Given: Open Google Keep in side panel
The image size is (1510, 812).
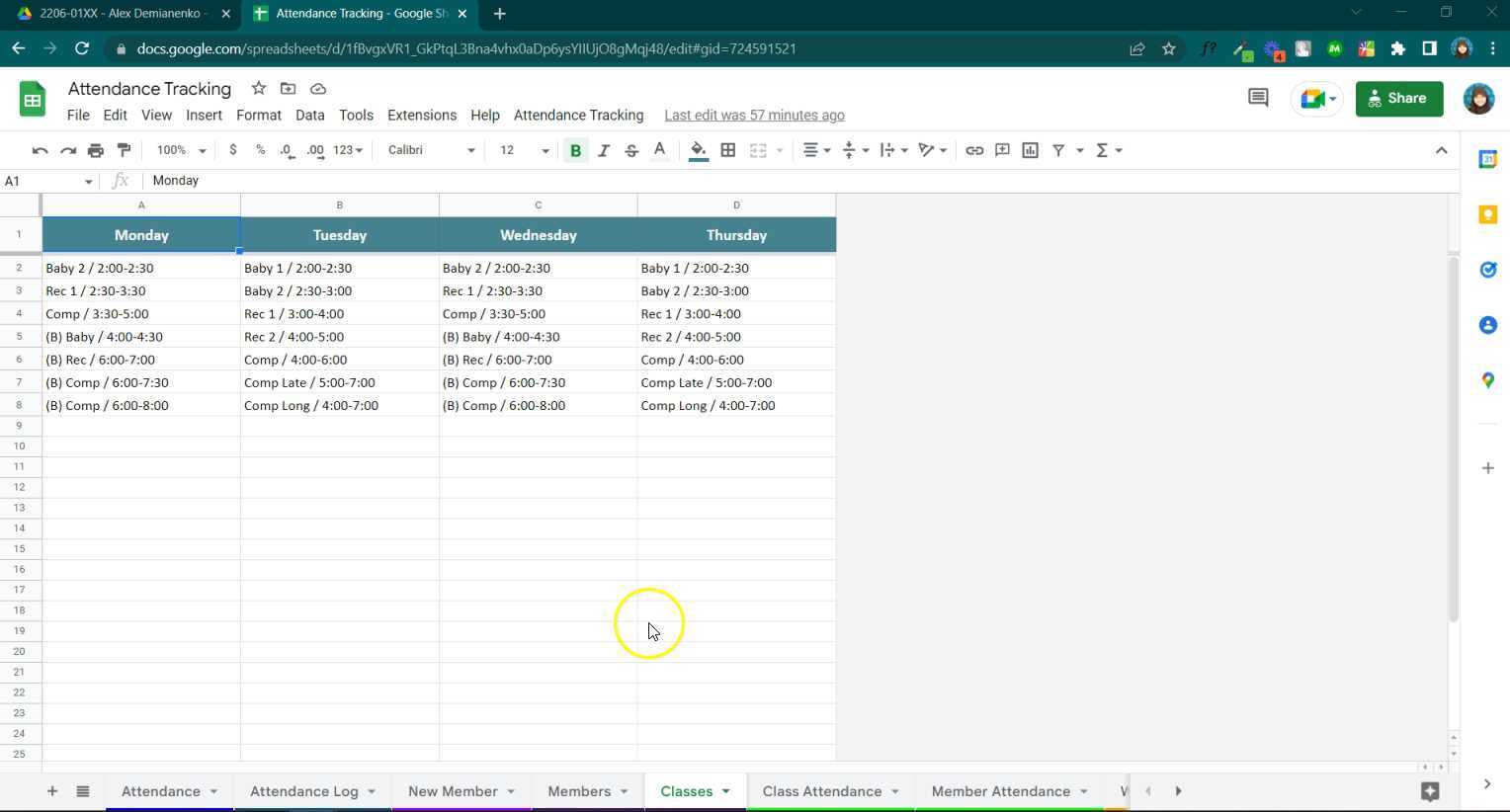Looking at the screenshot, I should coord(1487,214).
